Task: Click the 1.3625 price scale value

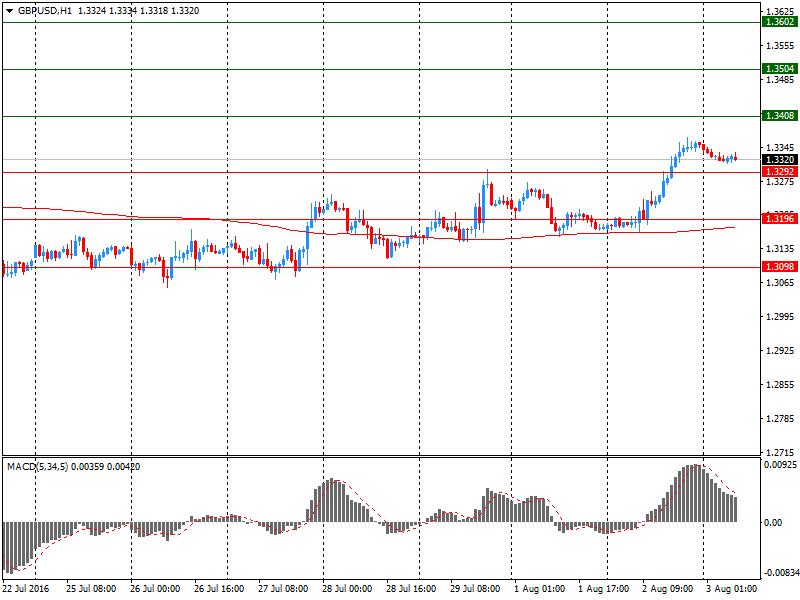Action: coord(780,11)
